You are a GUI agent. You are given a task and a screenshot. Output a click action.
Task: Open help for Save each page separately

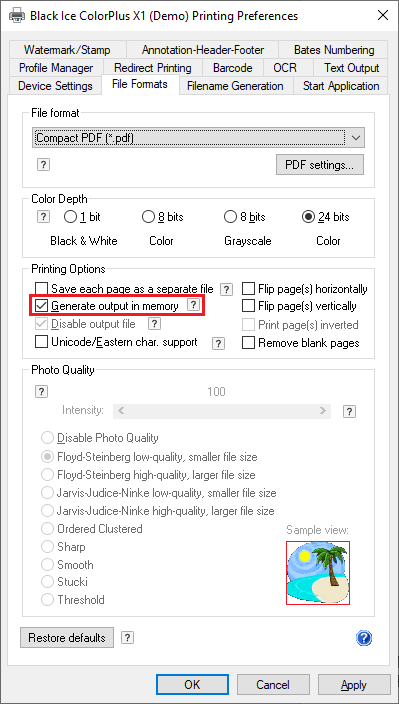tap(228, 289)
